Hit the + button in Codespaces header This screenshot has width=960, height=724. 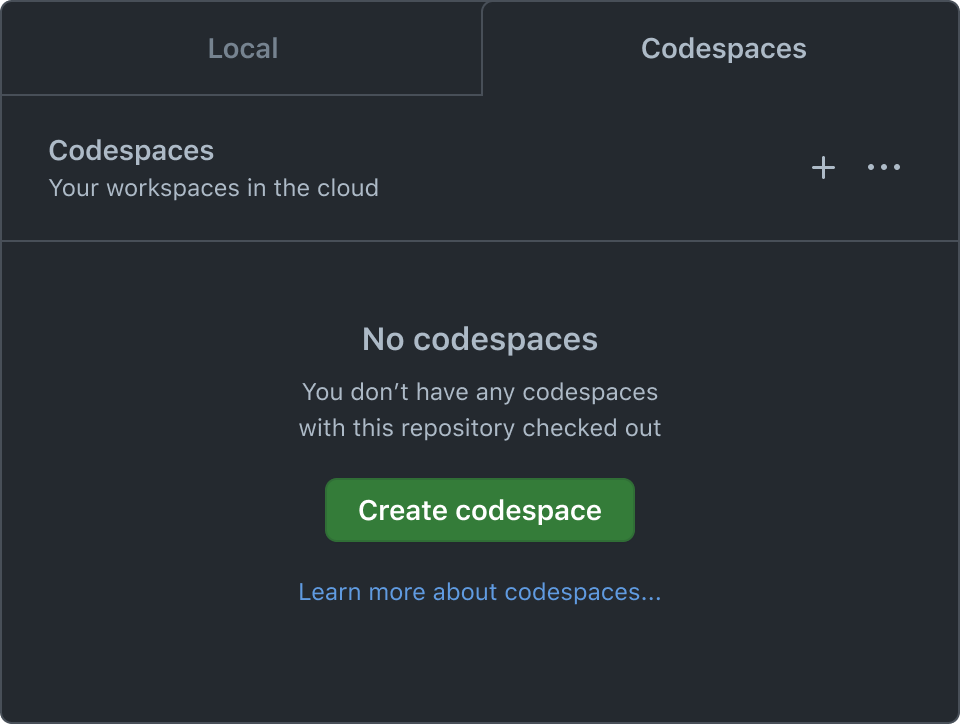(x=822, y=168)
